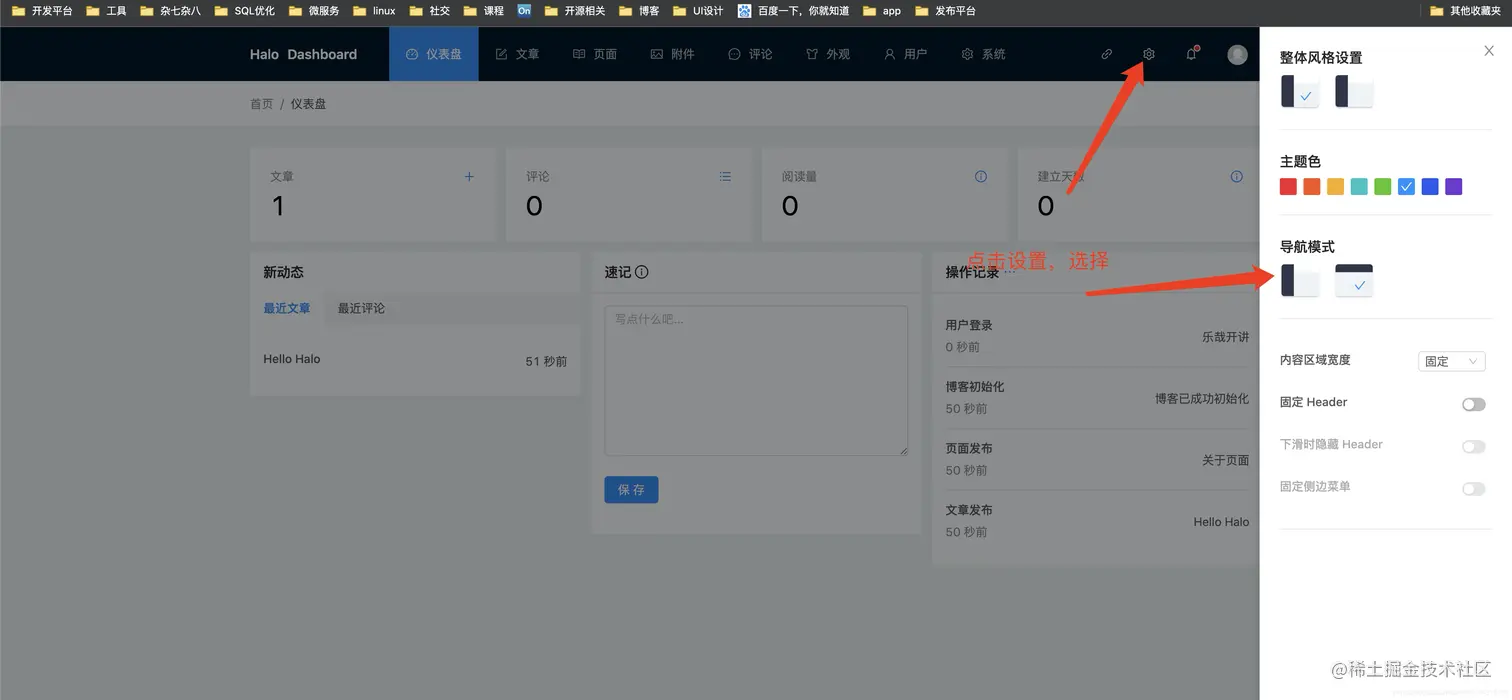Screen dimensions: 1512x700
Task: Open 评论 menu in navigation
Action: 750,54
